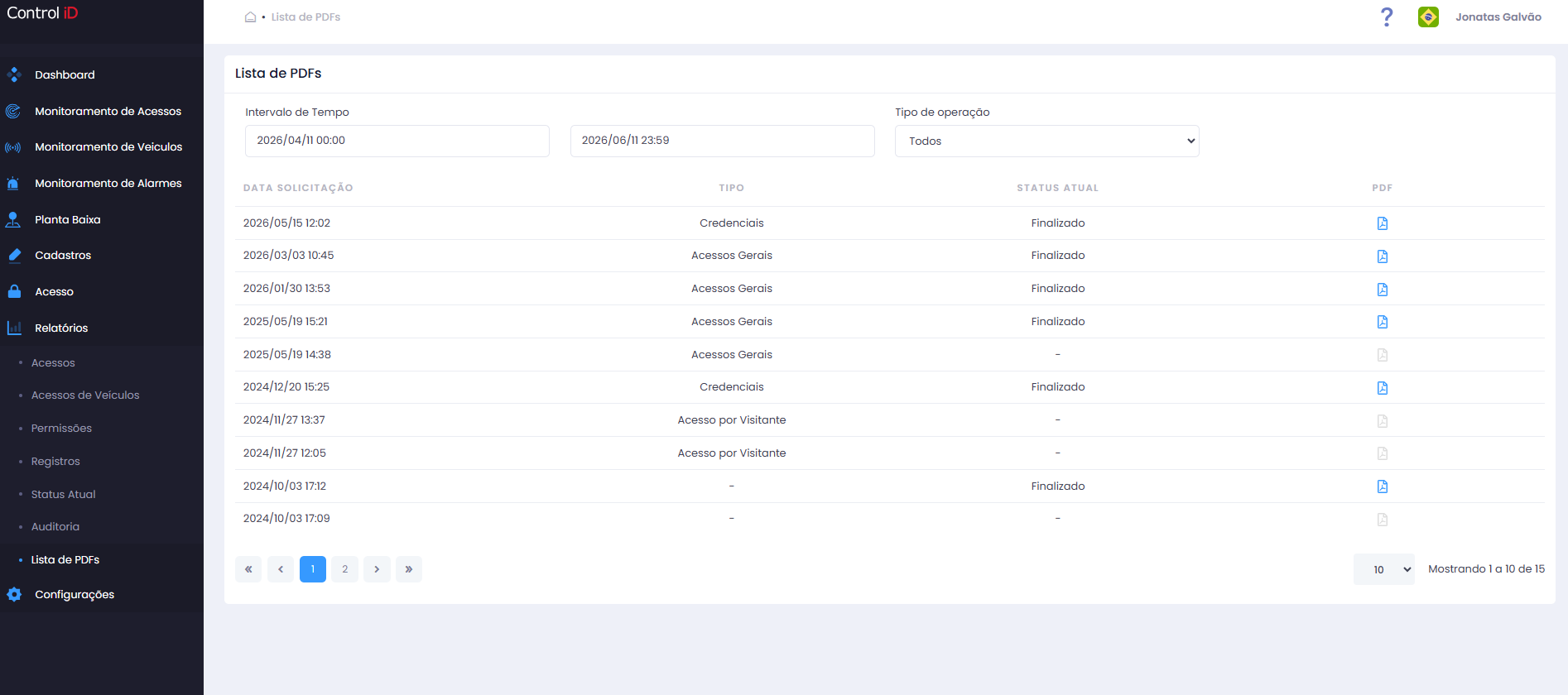Screen dimensions: 1568x695
Task: Open PDF icon for 2024/10/03 17:12 row
Action: (1382, 486)
